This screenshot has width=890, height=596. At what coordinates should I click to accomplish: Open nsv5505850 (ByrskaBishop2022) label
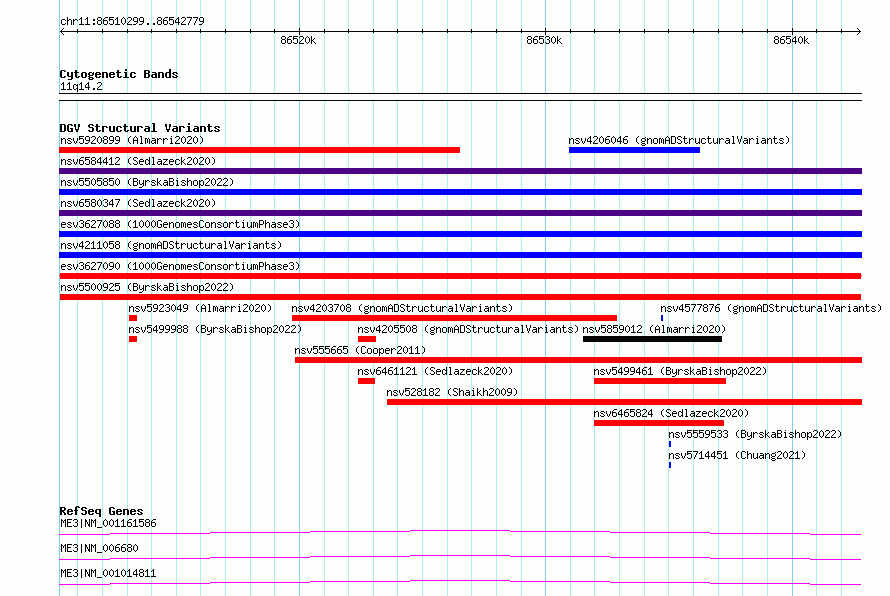coord(147,182)
